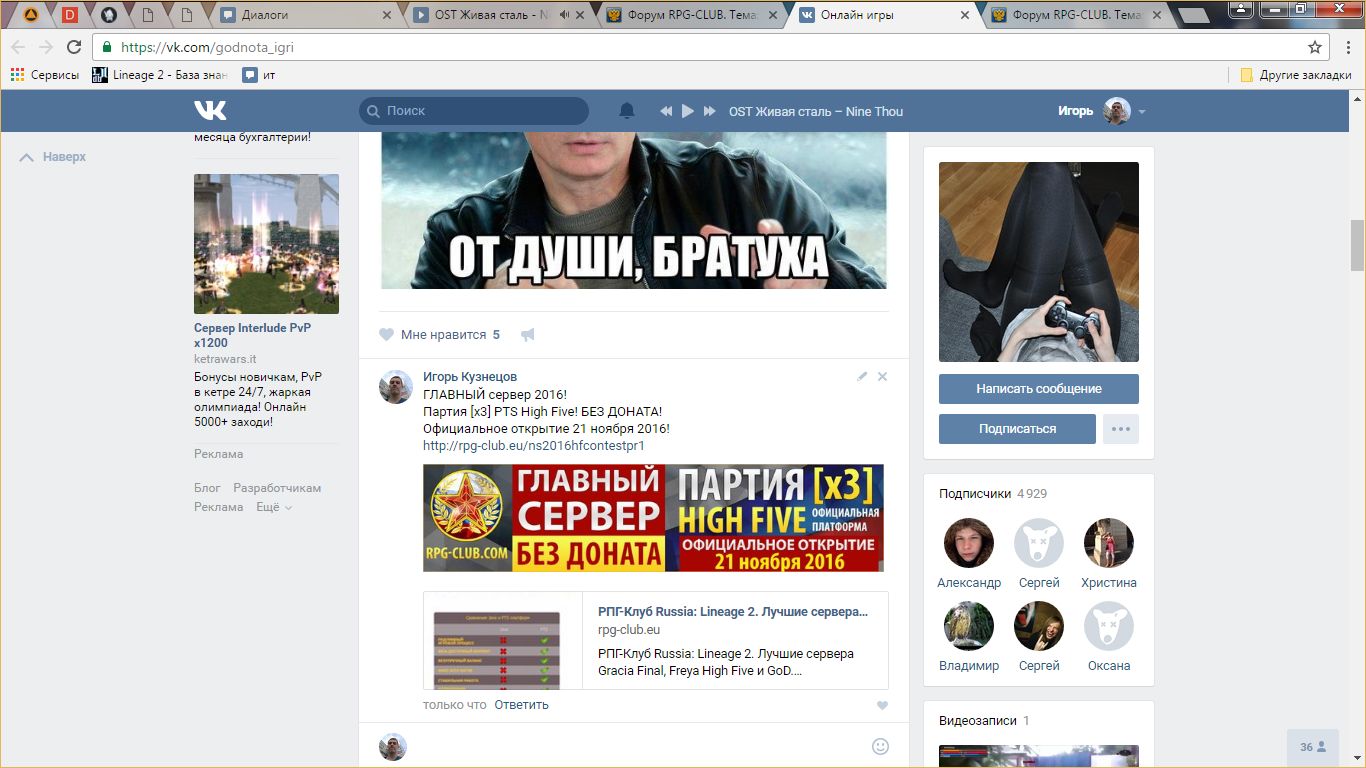Go forward using the browser forward arrow
The width and height of the screenshot is (1366, 768).
tap(45, 47)
